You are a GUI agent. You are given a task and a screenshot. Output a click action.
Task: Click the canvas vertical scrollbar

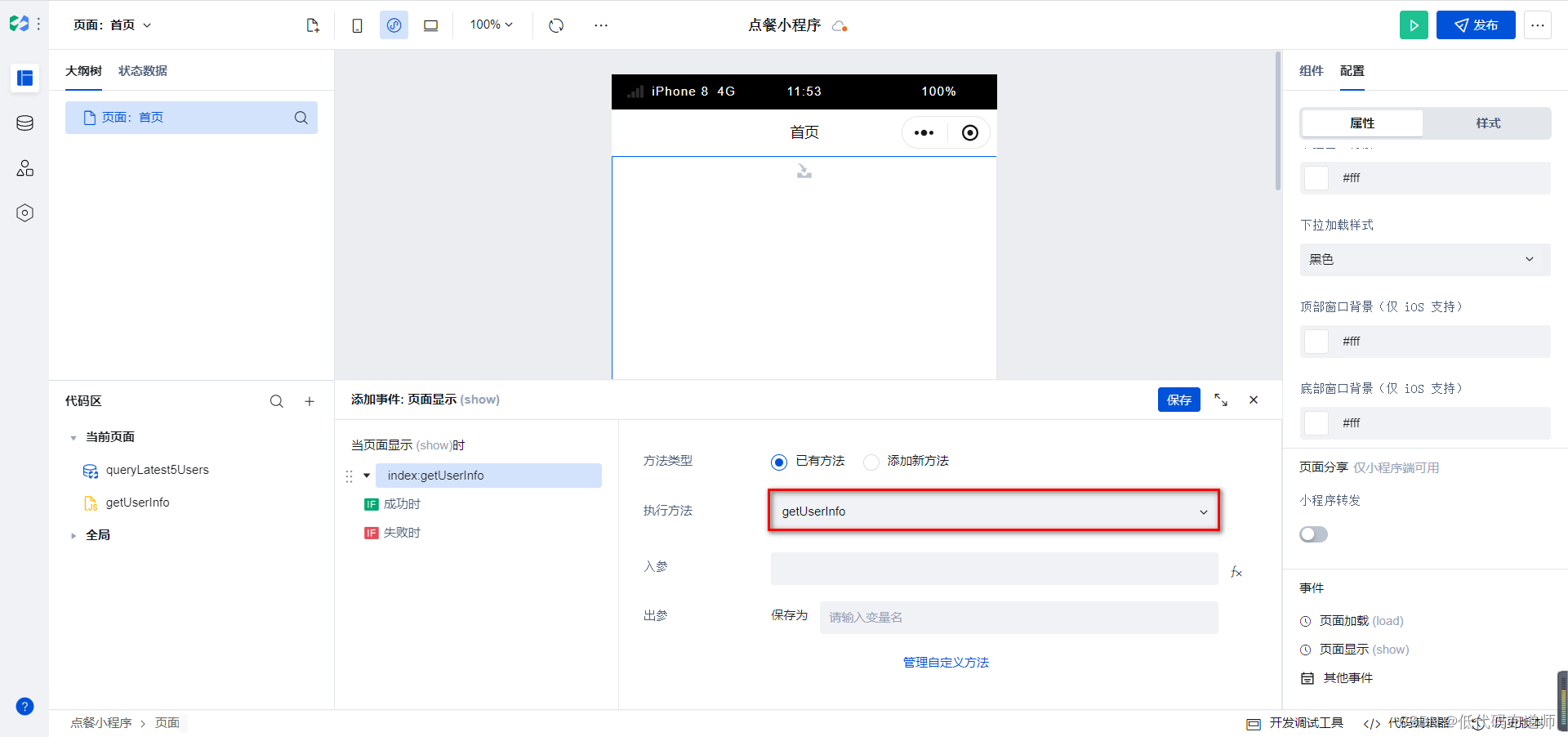(1278, 121)
